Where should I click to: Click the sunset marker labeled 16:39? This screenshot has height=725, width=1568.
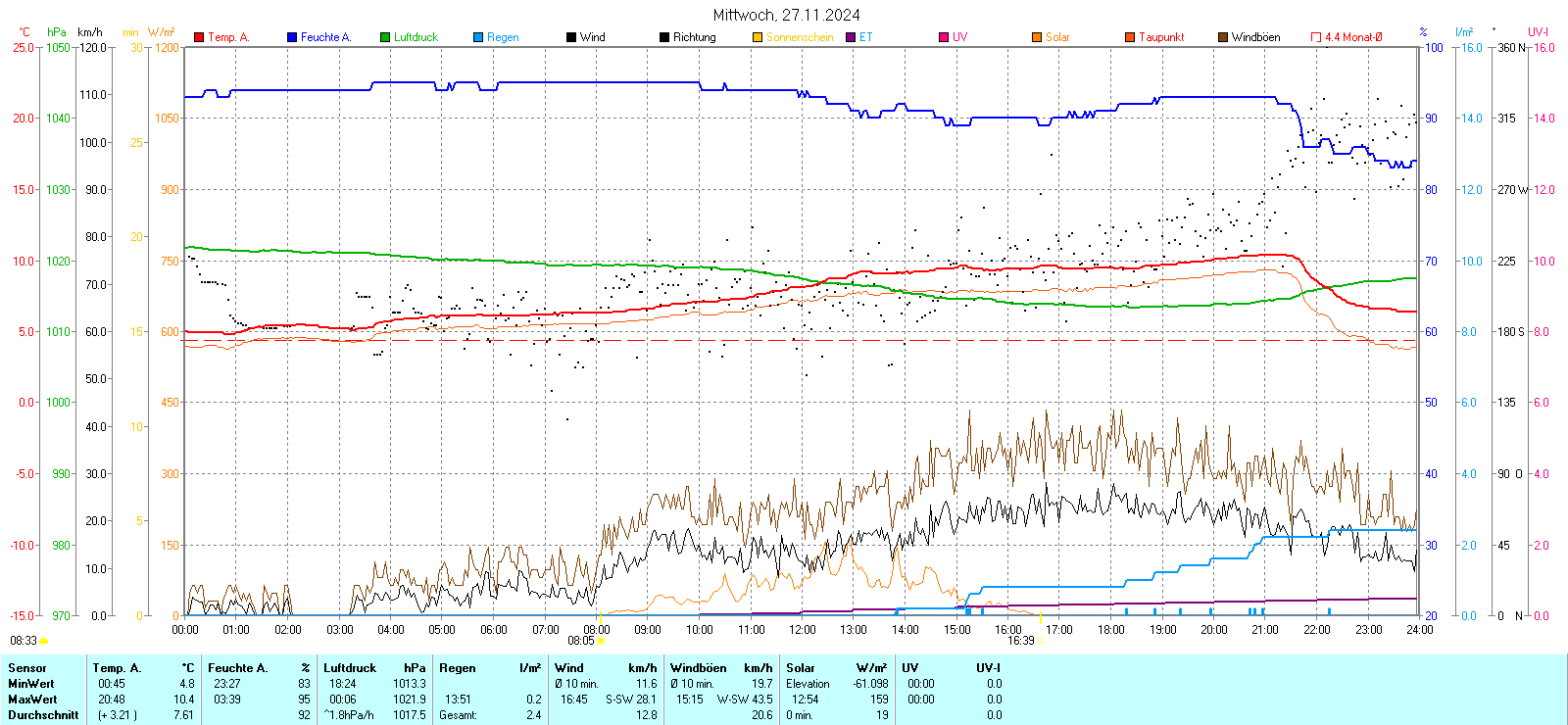(x=1021, y=641)
